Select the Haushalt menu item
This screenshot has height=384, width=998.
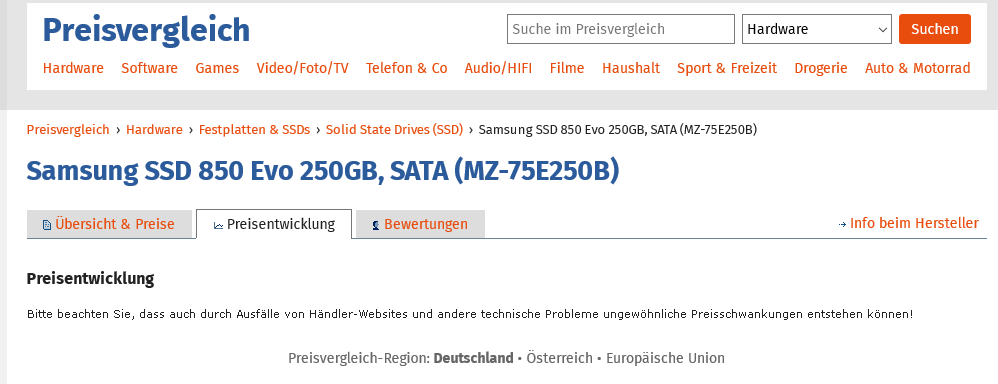(x=631, y=68)
